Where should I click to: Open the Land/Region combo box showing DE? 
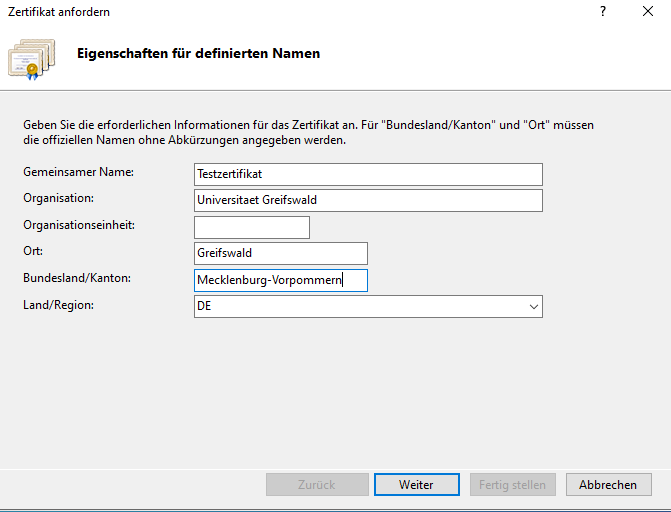tap(360, 307)
